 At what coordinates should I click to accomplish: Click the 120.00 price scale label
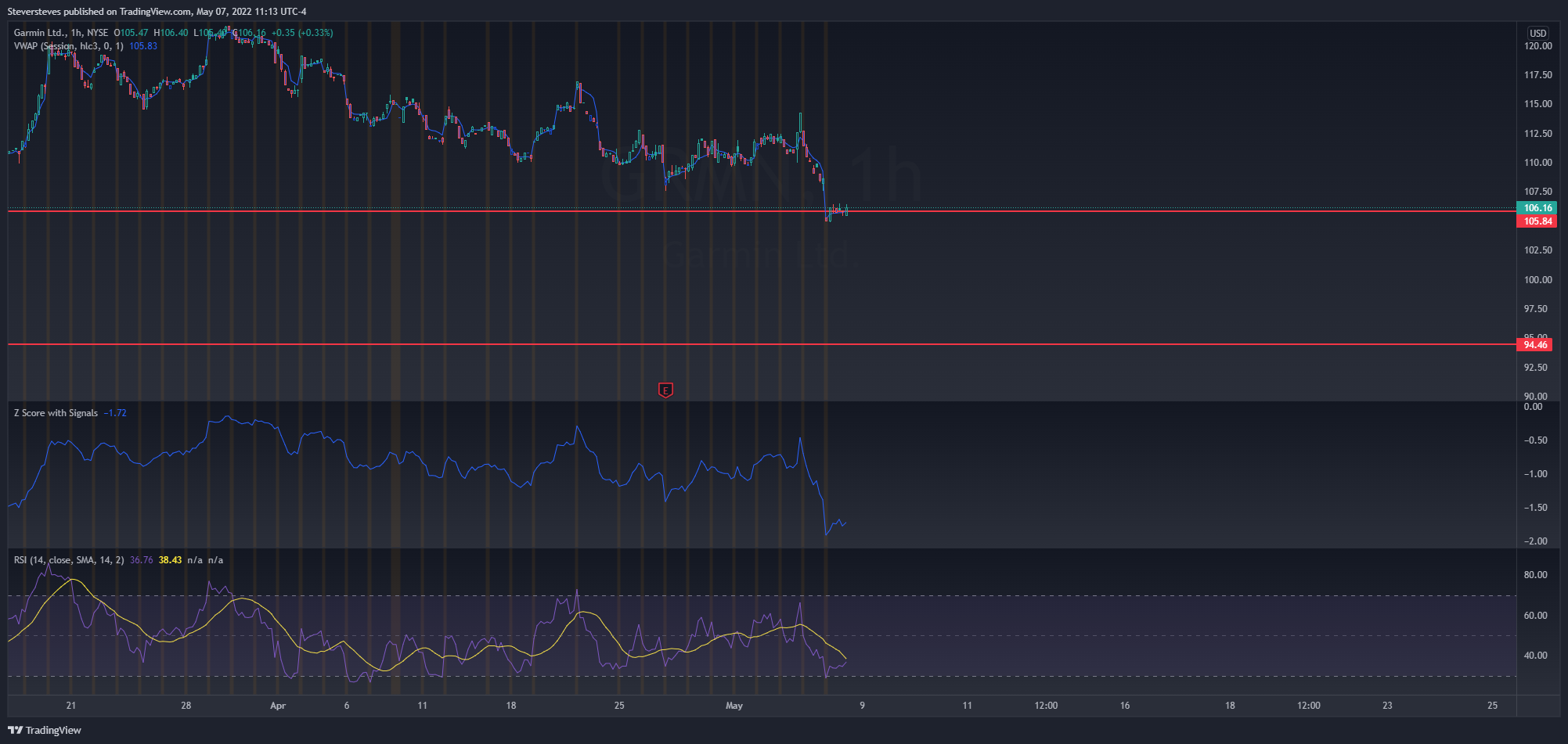coord(1537,46)
